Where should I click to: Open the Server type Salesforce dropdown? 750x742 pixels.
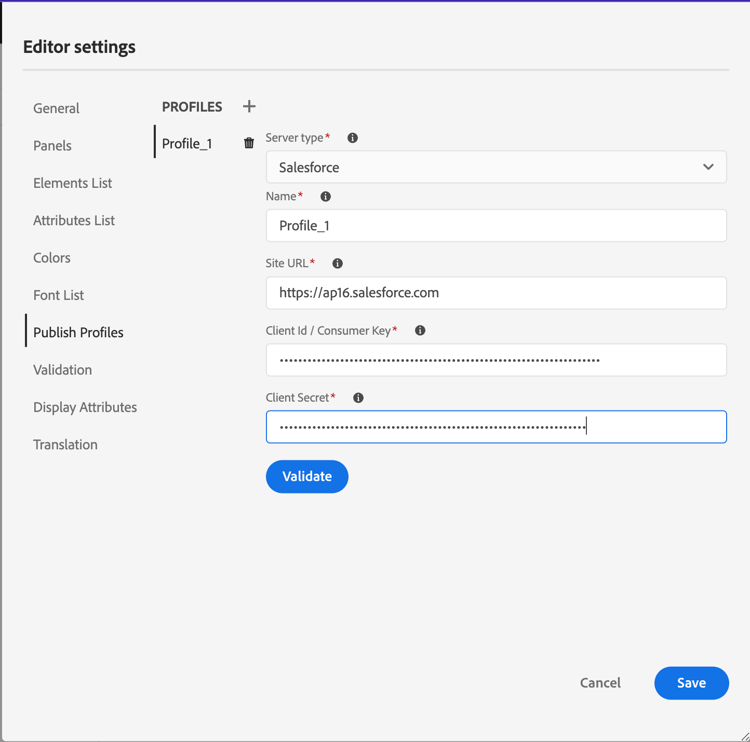pos(496,167)
